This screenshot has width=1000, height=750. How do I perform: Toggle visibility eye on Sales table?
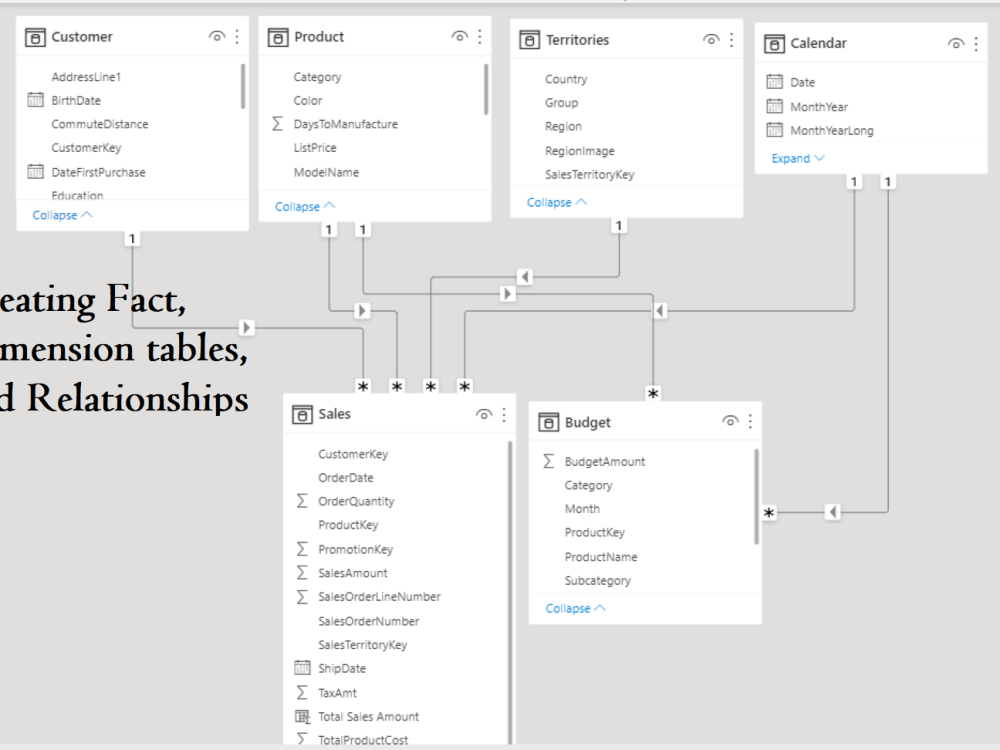(483, 415)
